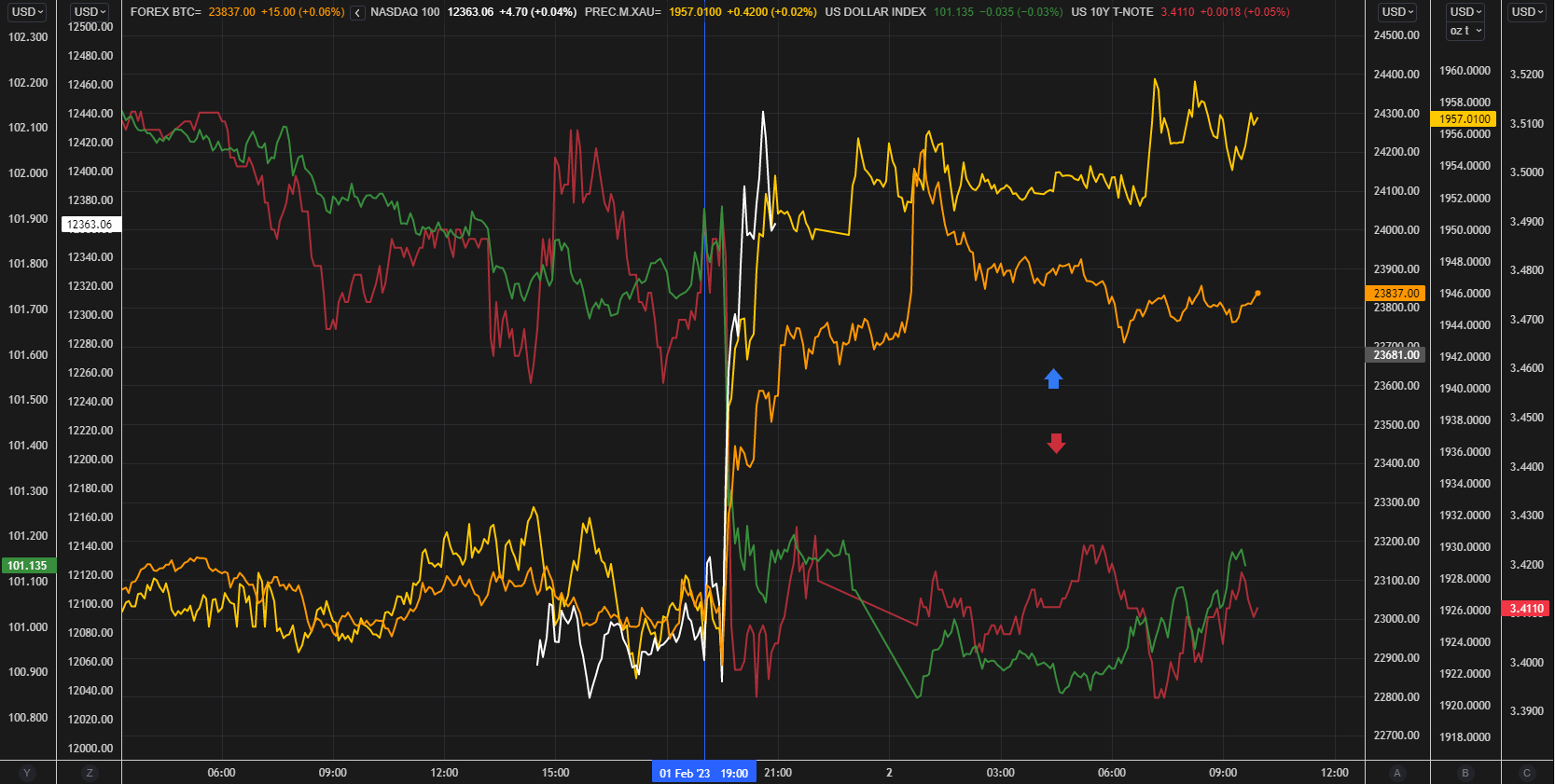Image resolution: width=1555 pixels, height=784 pixels.
Task: Click the 01 Feb '23 19:00 time marker
Action: coord(703,773)
